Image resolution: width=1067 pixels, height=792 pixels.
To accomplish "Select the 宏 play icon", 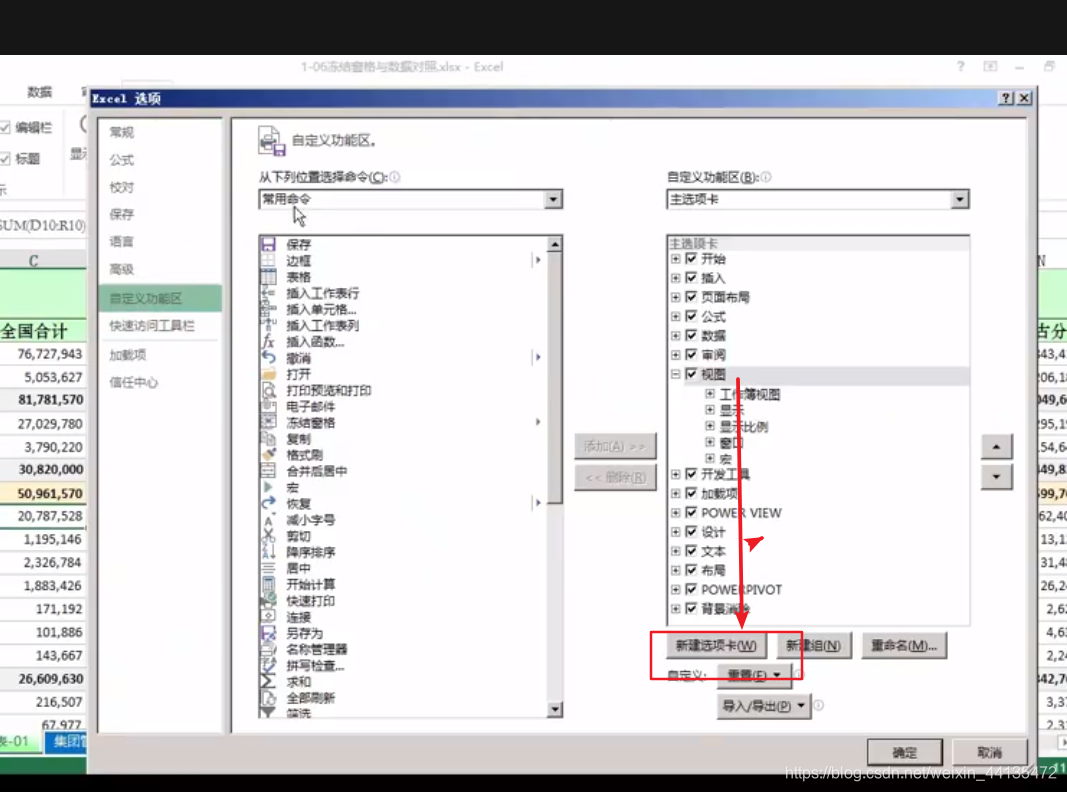I will 269,487.
